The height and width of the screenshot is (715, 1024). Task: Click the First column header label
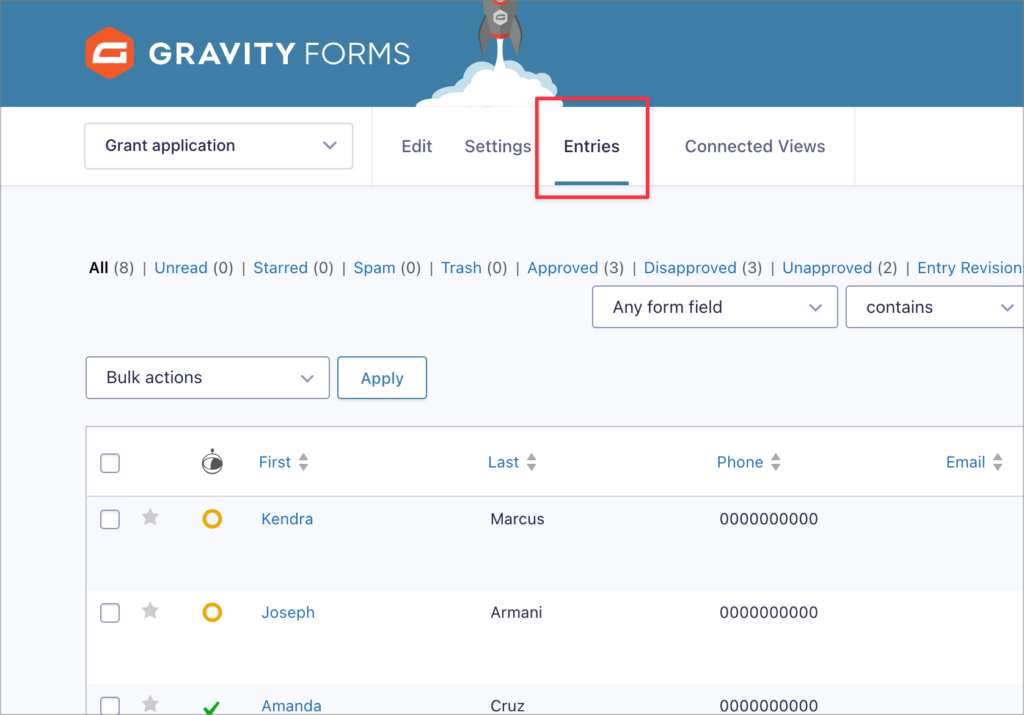coord(274,462)
